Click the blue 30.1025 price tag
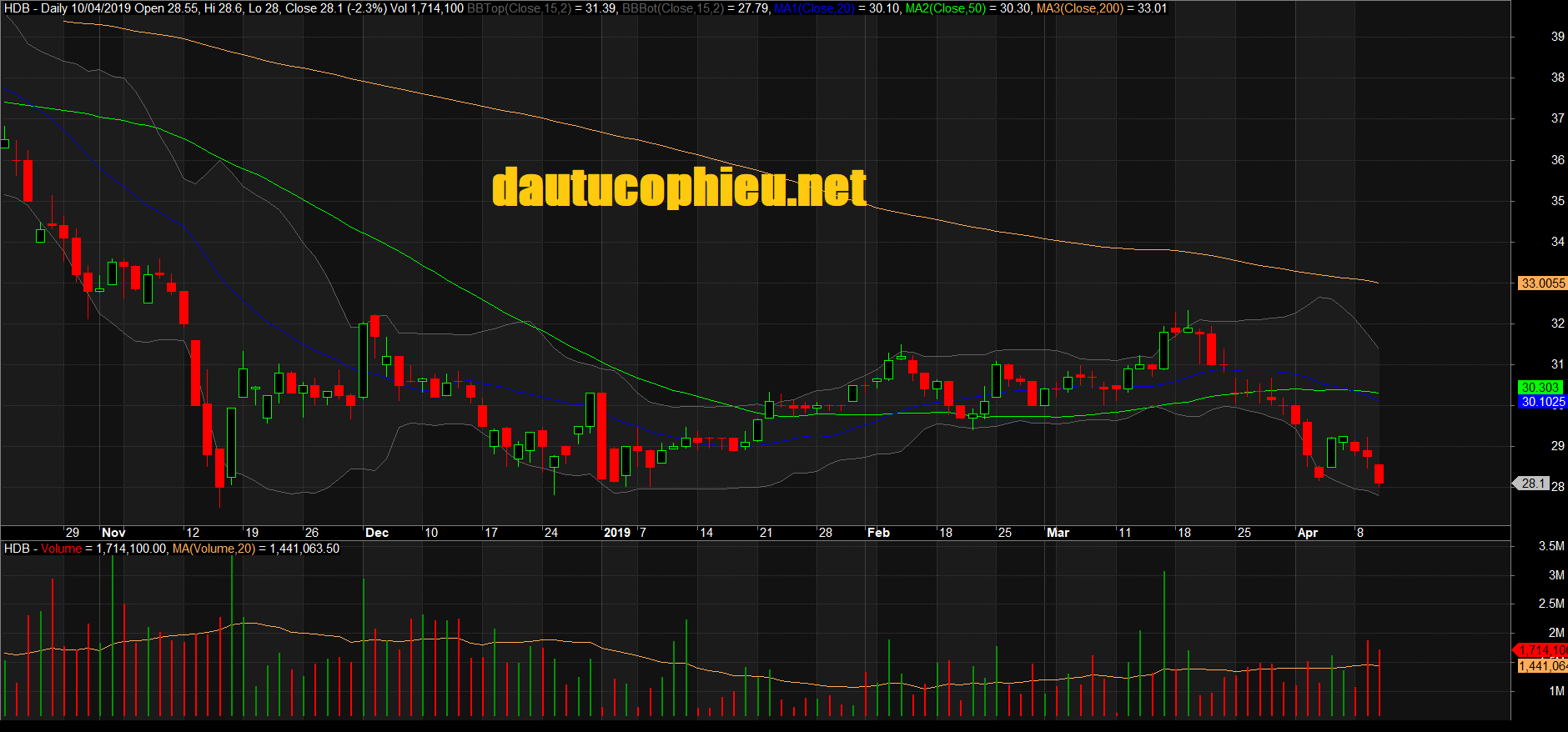The height and width of the screenshot is (732, 1568). pyautogui.click(x=1542, y=402)
